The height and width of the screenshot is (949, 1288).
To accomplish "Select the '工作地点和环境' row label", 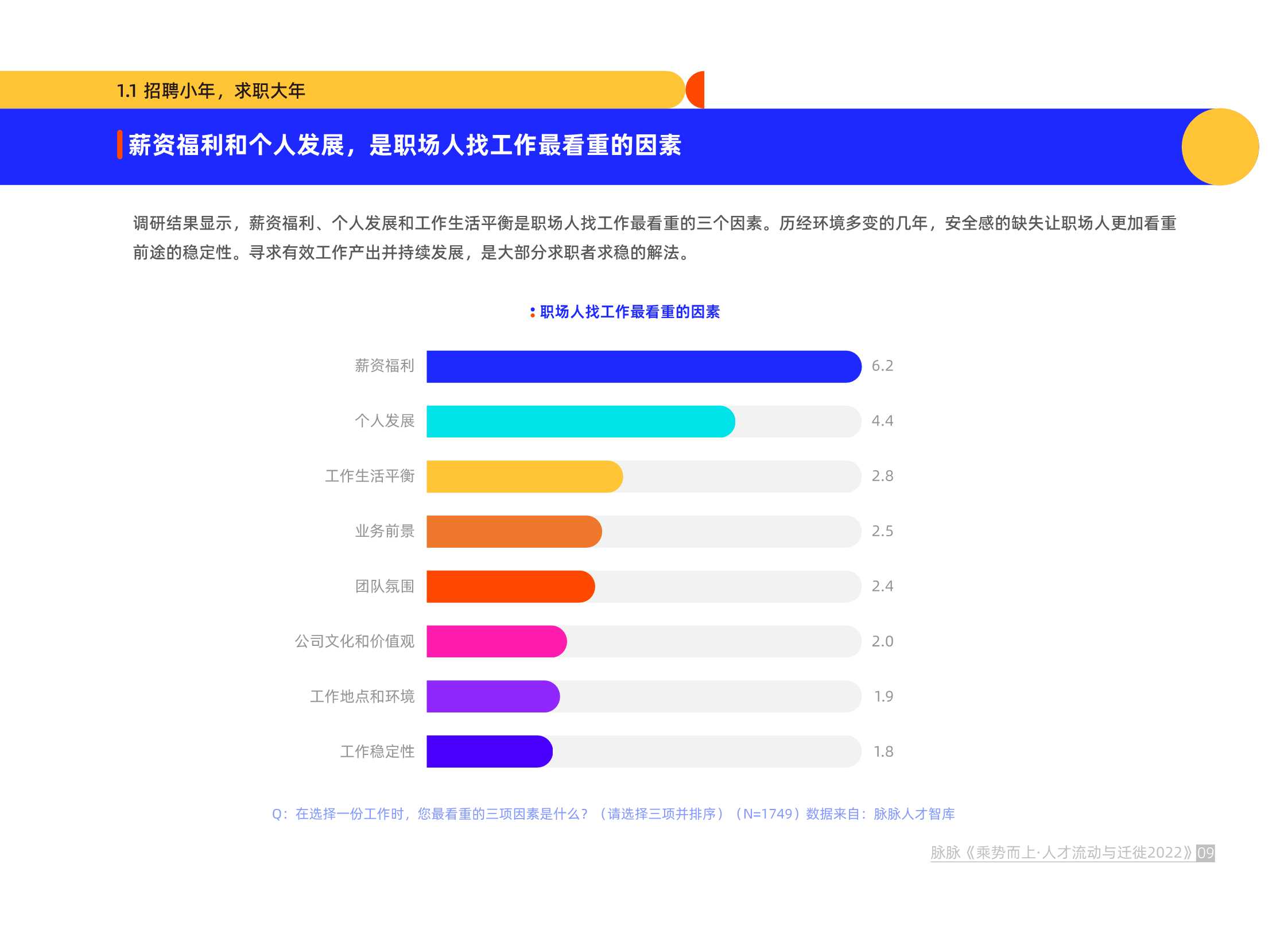I will coord(362,697).
